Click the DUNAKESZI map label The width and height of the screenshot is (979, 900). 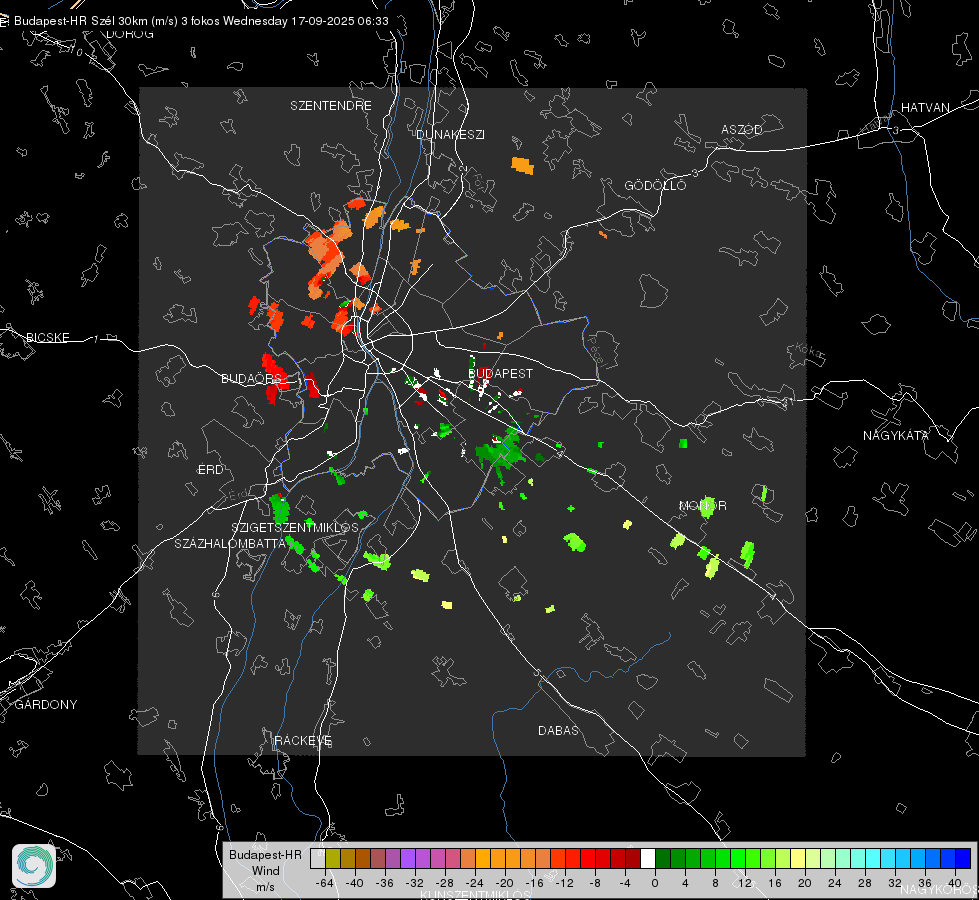pyautogui.click(x=450, y=134)
